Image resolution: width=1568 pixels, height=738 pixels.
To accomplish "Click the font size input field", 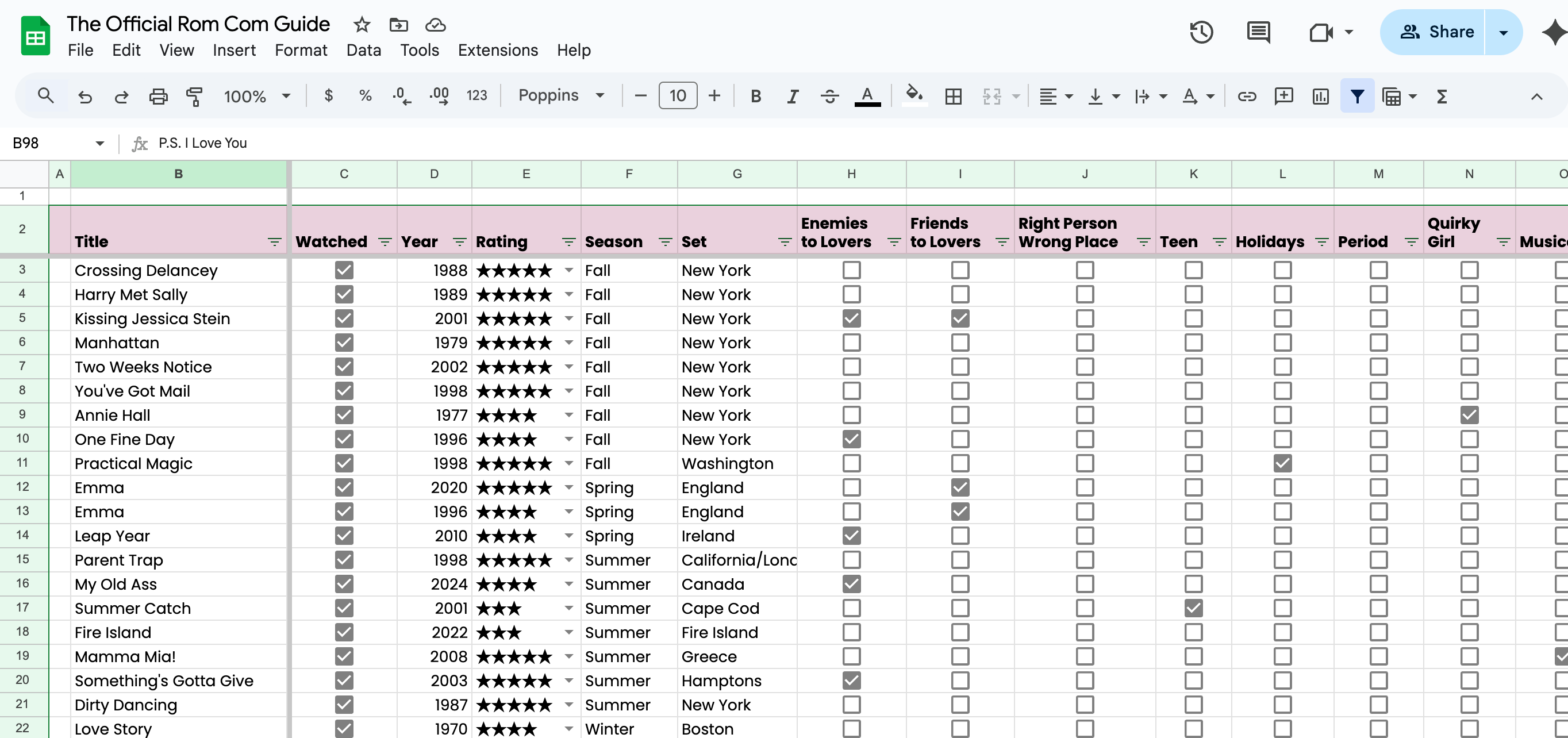I will tap(678, 95).
